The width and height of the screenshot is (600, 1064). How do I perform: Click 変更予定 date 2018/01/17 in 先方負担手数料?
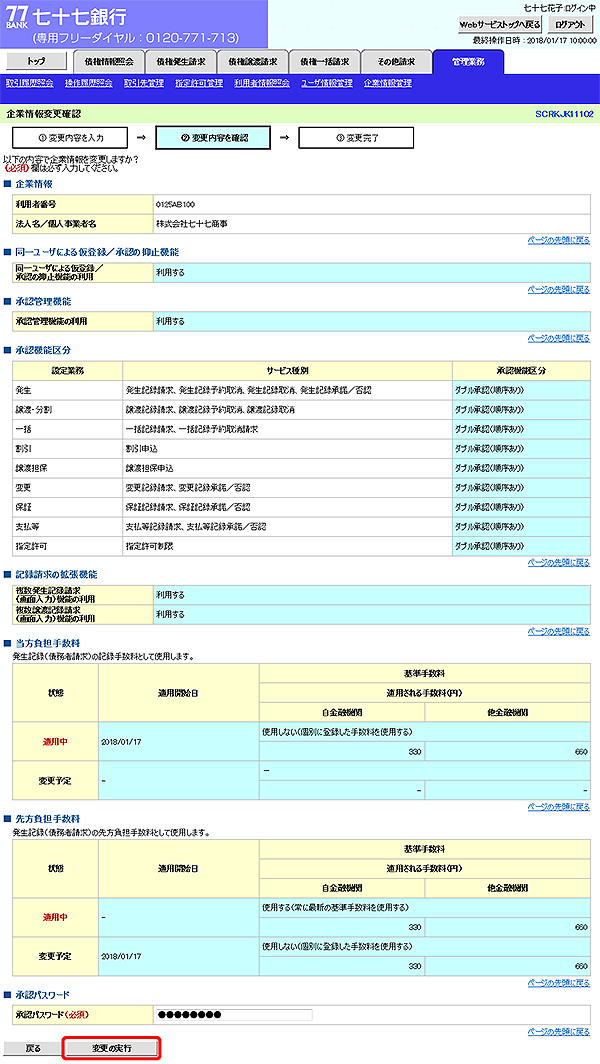120,957
